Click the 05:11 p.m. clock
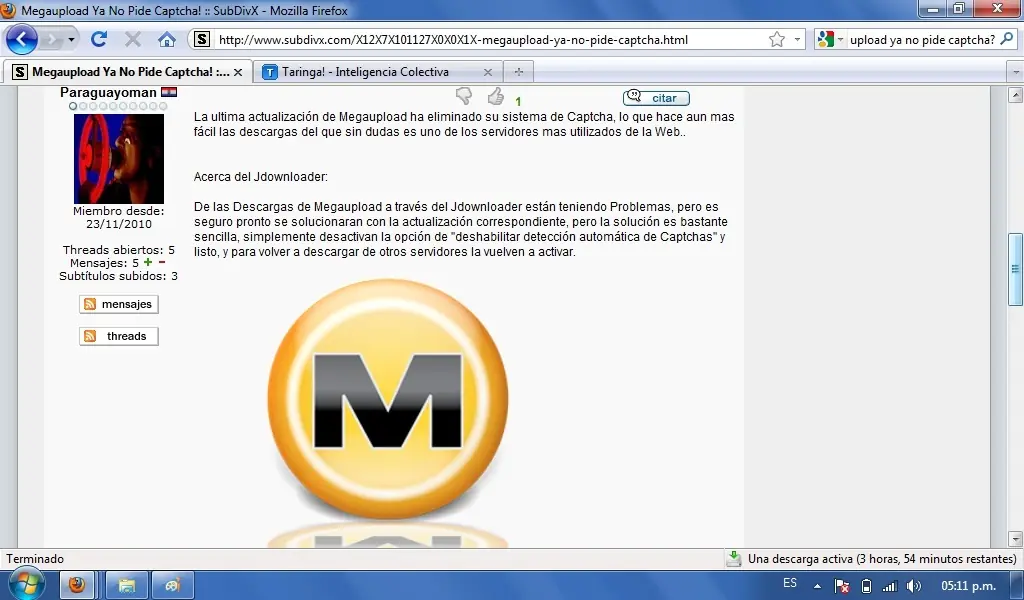This screenshot has height=600, width=1024. 968,586
